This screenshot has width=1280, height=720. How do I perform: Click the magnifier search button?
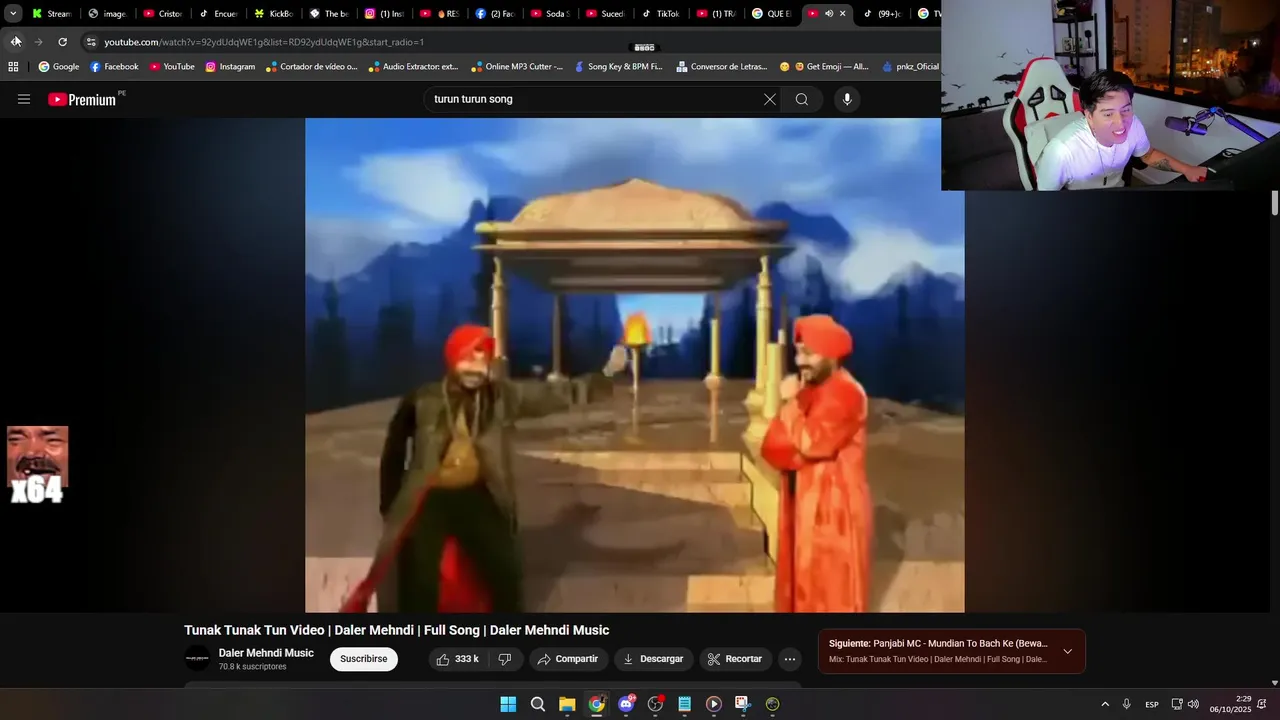coord(802,99)
